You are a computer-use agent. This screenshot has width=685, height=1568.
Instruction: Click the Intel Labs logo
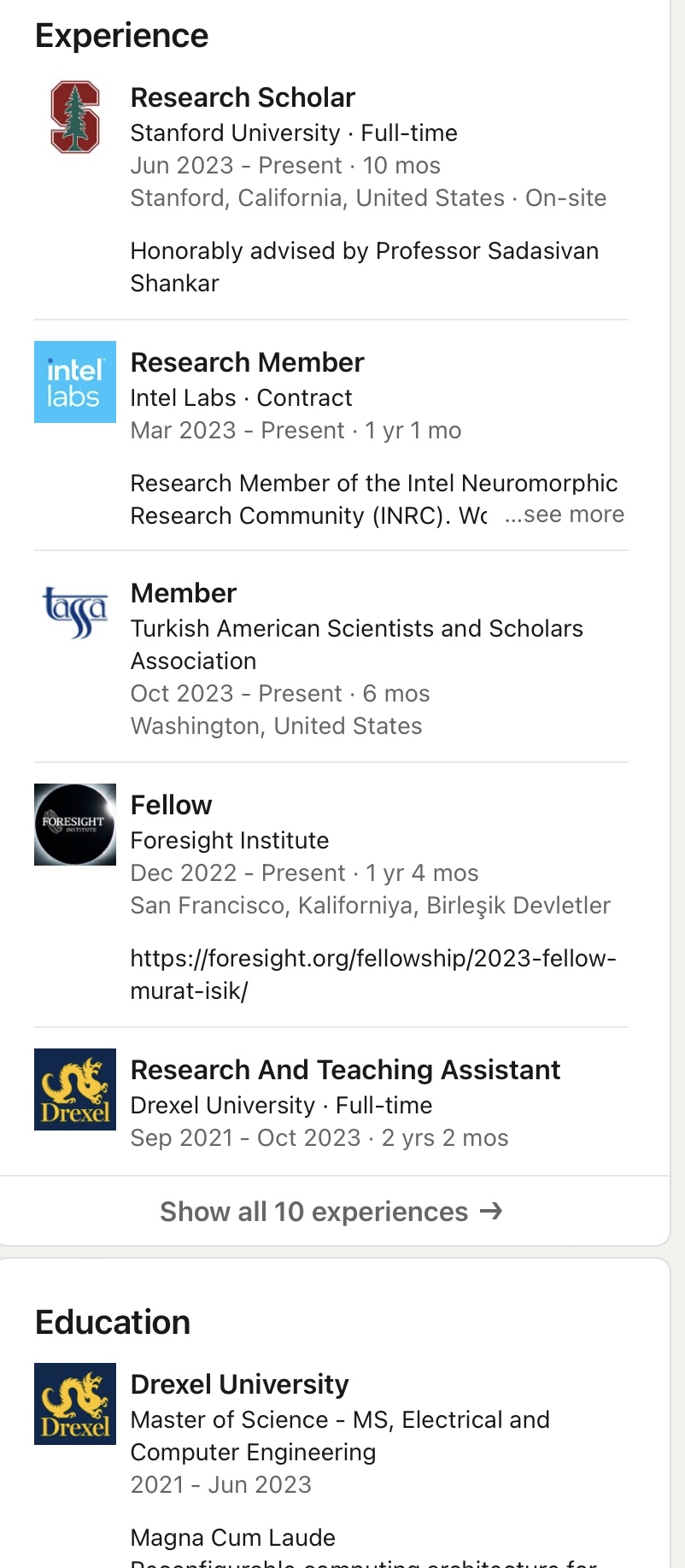click(75, 382)
